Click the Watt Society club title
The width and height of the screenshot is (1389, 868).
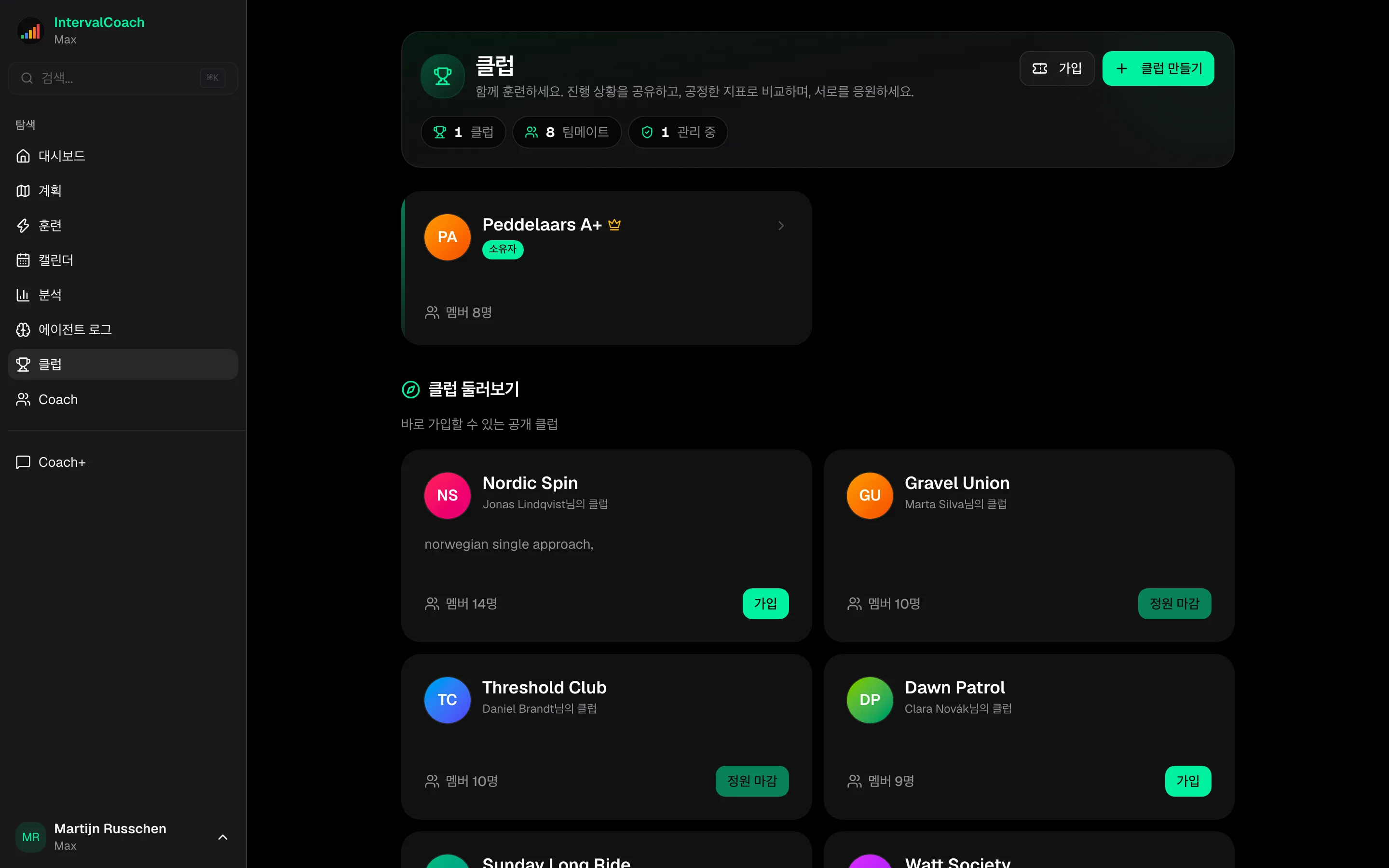tap(957, 862)
